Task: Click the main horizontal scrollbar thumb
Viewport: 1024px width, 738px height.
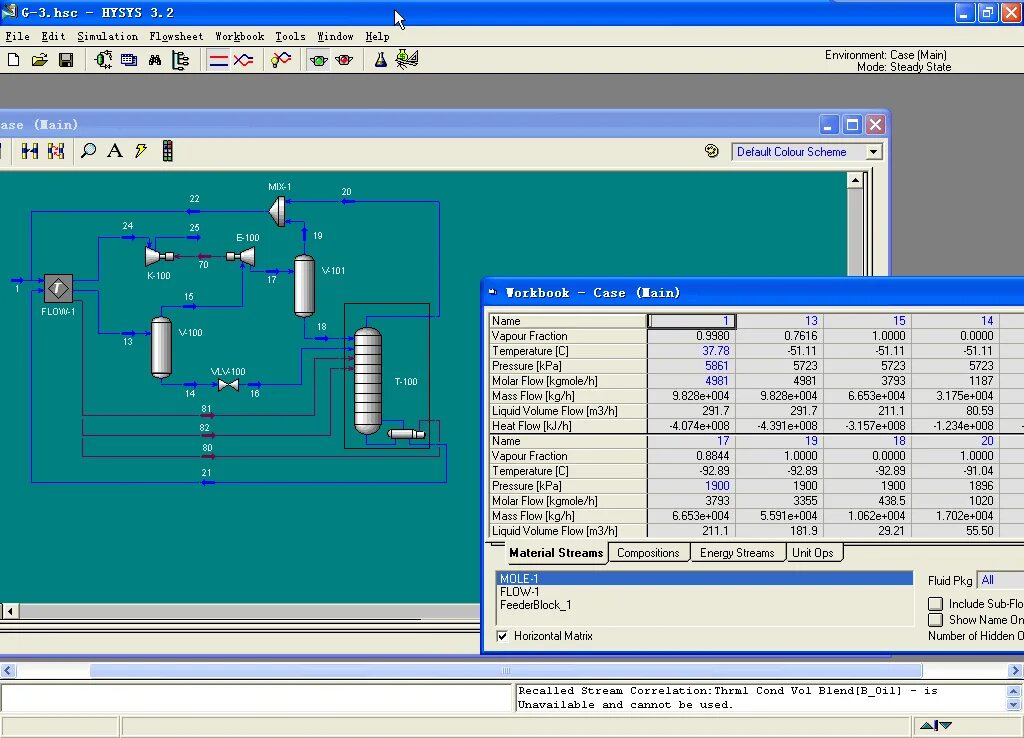Action: pos(506,670)
